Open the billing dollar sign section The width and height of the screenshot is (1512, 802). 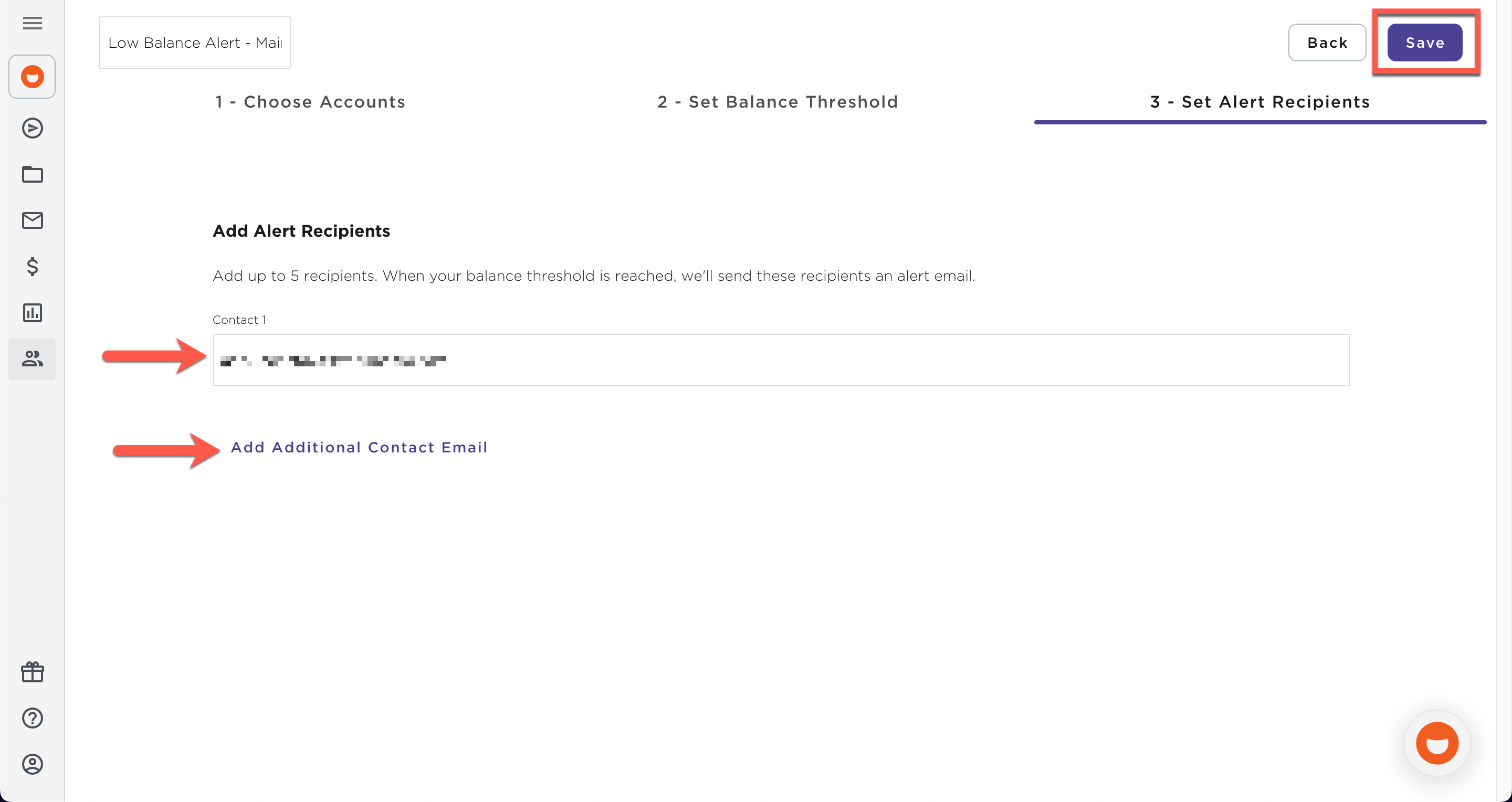[x=31, y=268]
